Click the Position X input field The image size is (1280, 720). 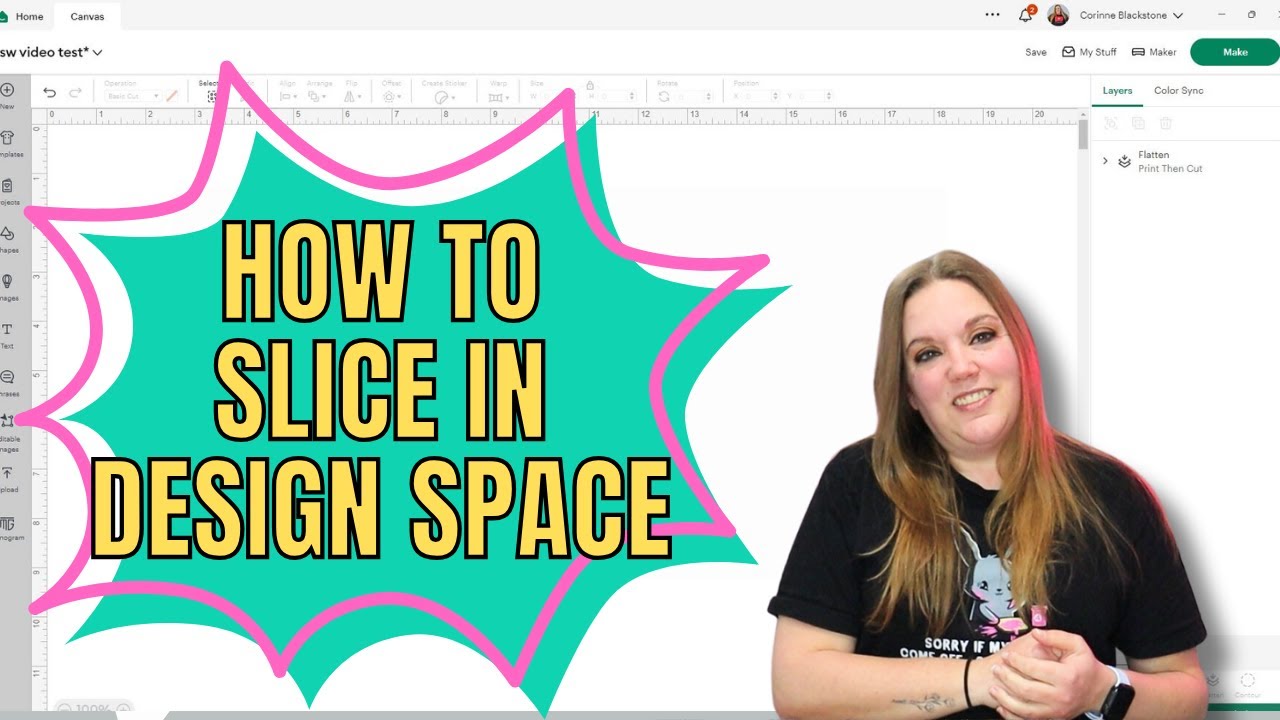[762, 96]
